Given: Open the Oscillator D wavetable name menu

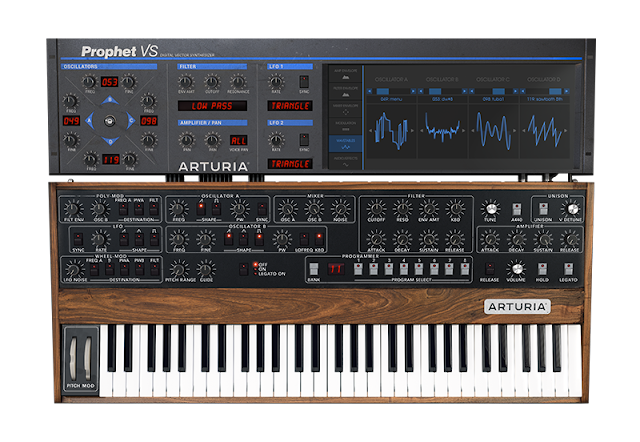Looking at the screenshot, I should coord(544,99).
